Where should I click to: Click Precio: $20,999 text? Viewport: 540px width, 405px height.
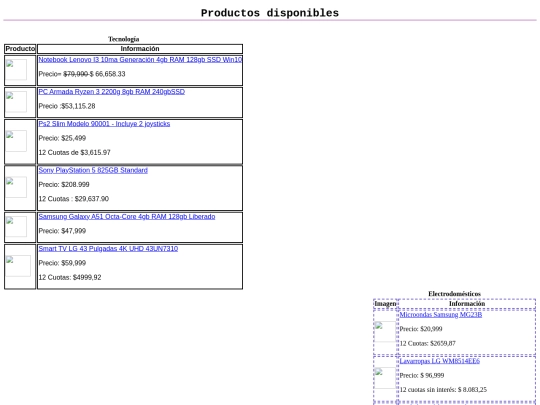pos(421,329)
